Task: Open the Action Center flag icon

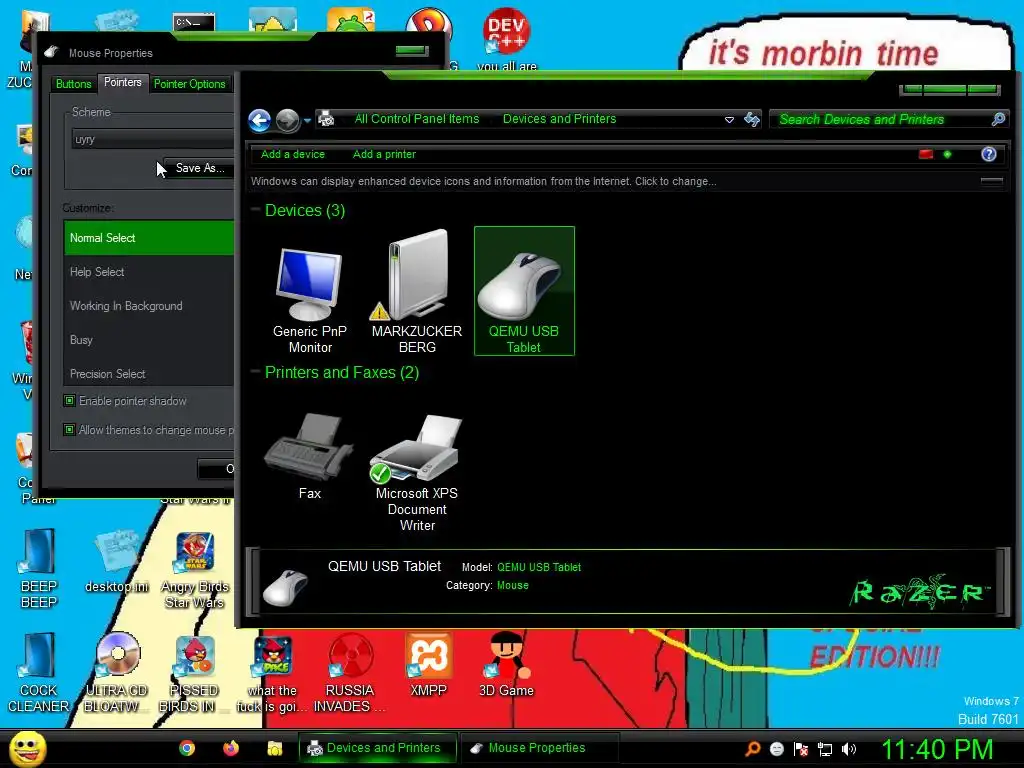Action: click(x=801, y=749)
